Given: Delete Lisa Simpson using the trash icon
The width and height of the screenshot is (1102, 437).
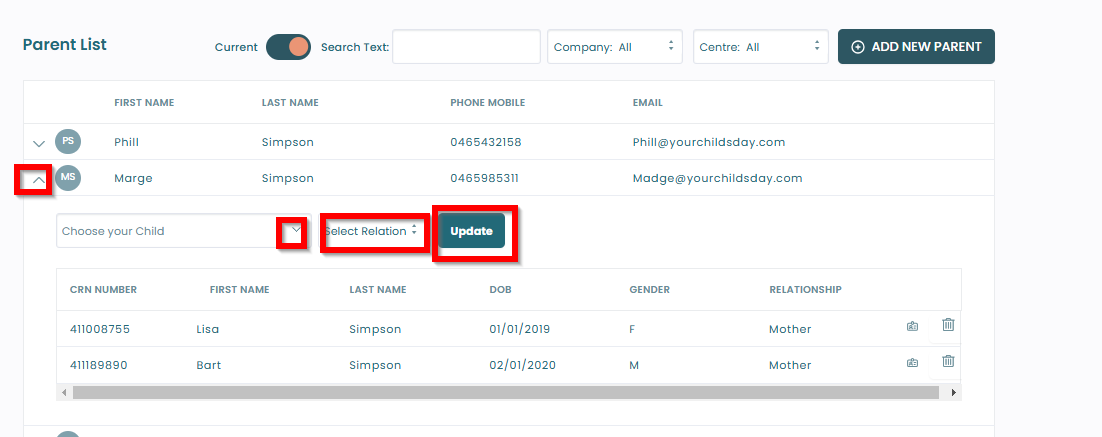Looking at the screenshot, I should coord(948,325).
